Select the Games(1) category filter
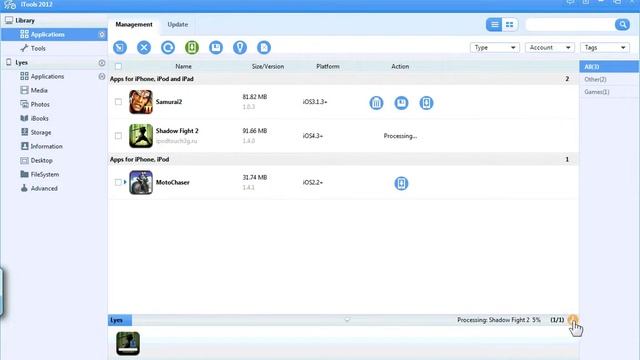This screenshot has width=640, height=360. click(x=609, y=92)
